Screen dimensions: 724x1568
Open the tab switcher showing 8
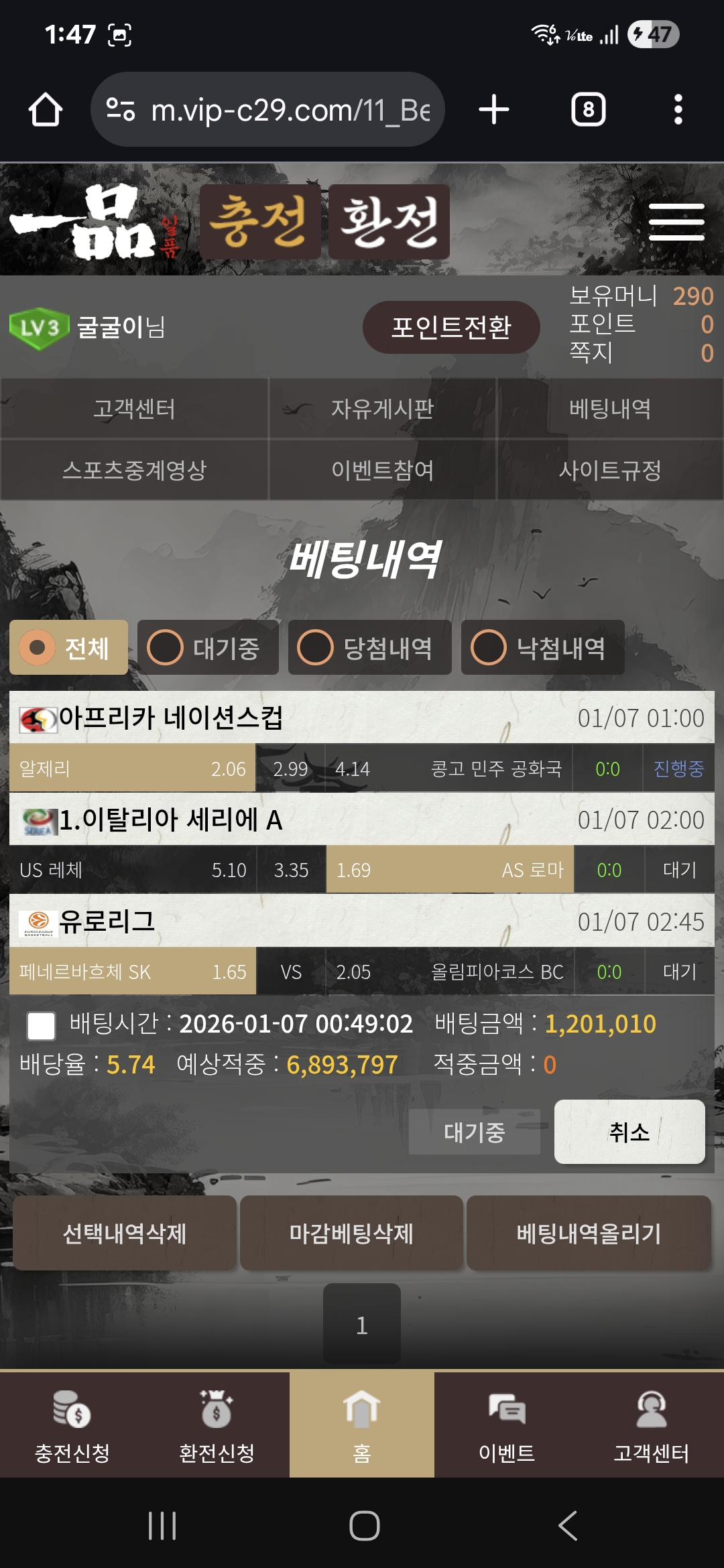click(x=588, y=109)
